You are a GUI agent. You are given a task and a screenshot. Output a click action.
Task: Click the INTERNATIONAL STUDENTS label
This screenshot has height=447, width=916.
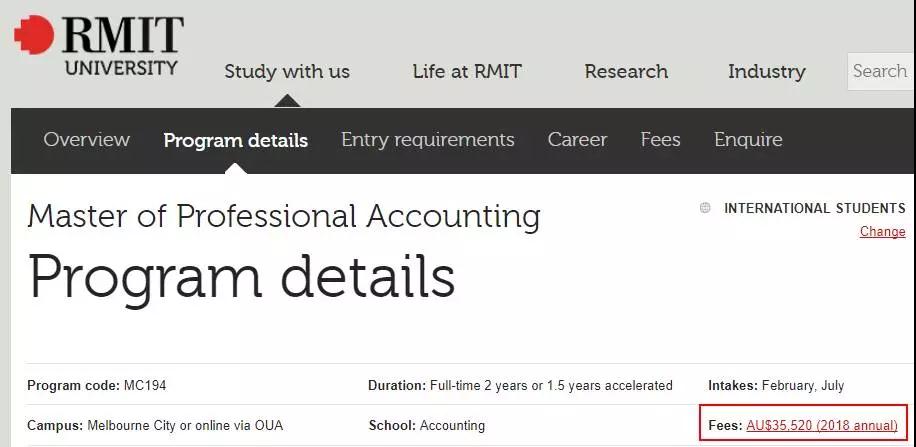point(814,208)
